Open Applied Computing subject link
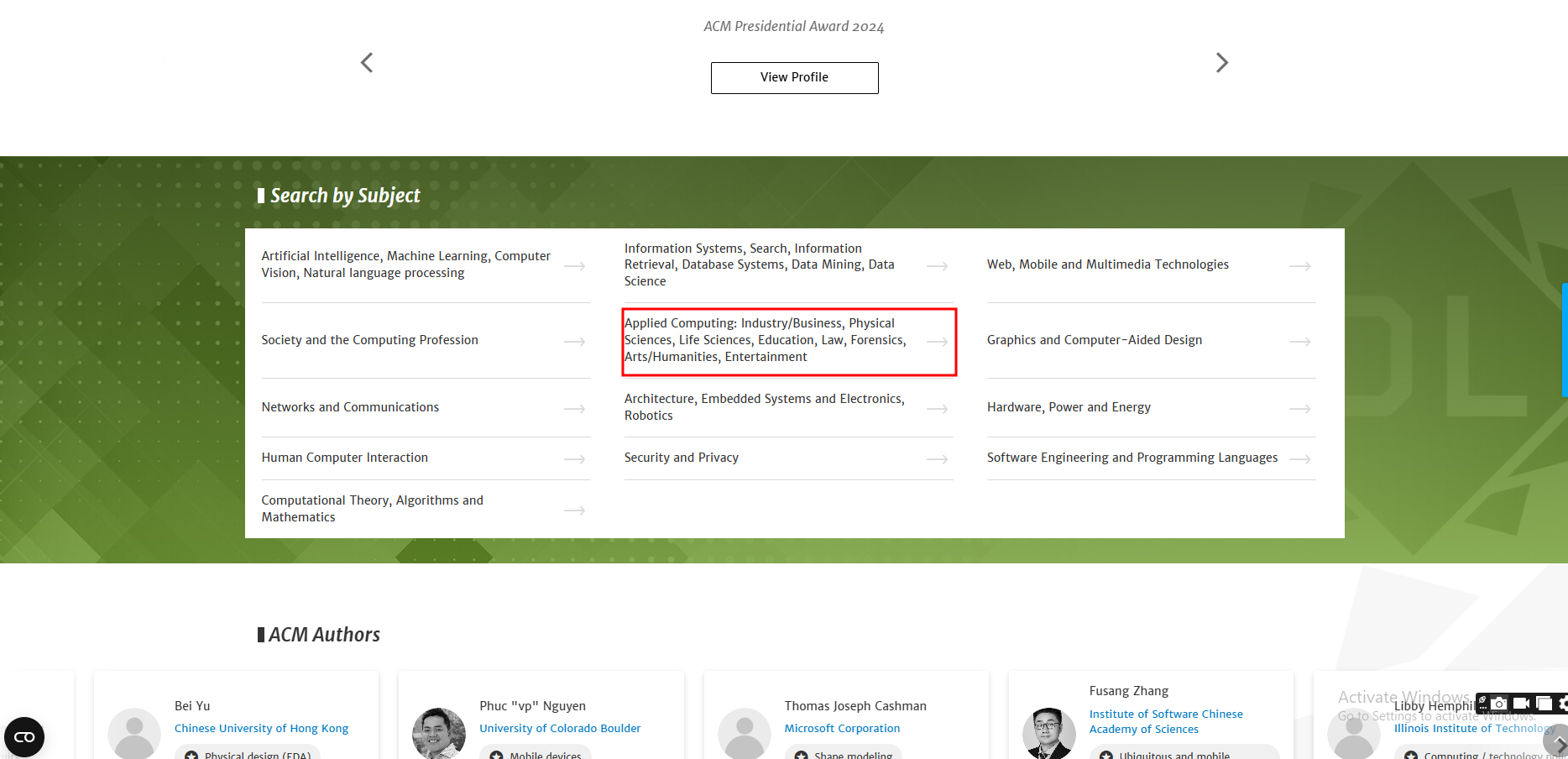The height and width of the screenshot is (759, 1568). click(765, 340)
